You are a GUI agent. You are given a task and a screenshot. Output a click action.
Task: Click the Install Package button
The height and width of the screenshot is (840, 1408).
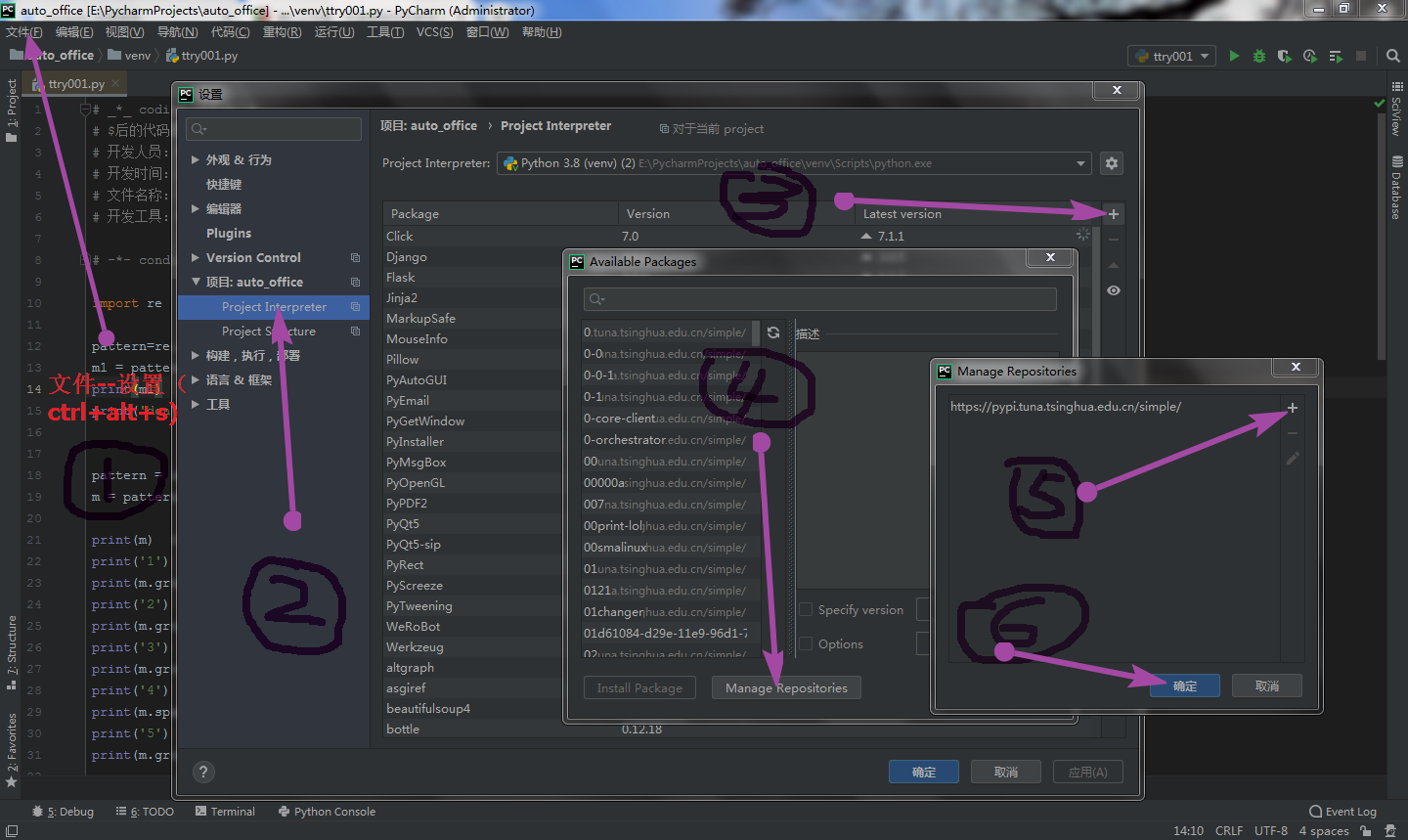tap(639, 687)
